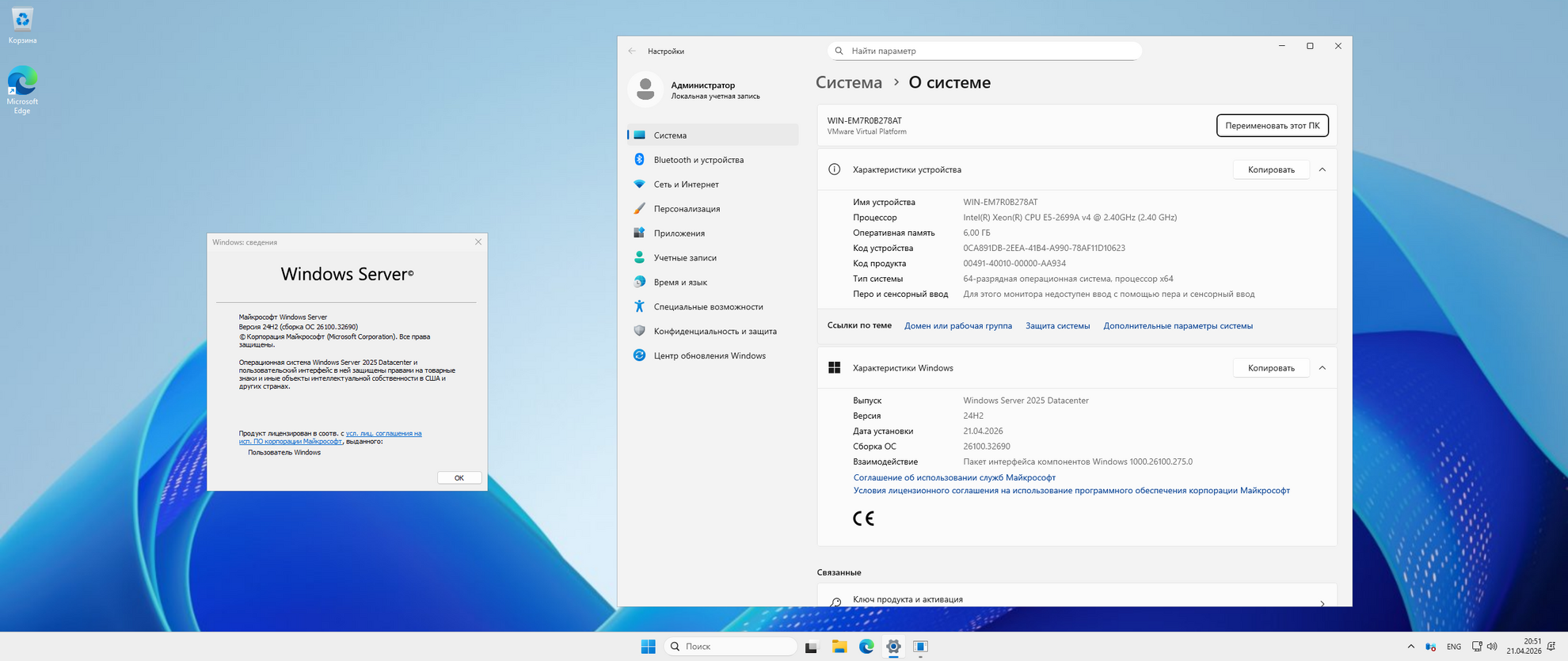
Task: Collapse the Характеристики Windows section
Action: [1322, 368]
